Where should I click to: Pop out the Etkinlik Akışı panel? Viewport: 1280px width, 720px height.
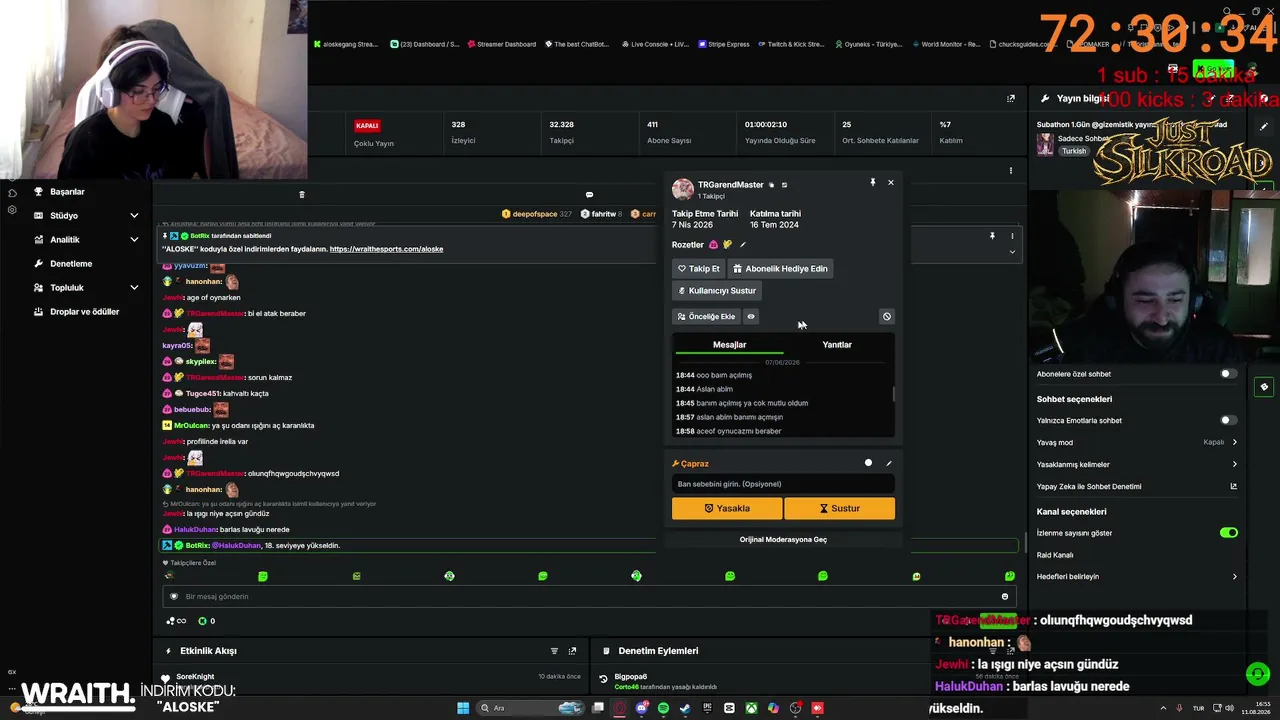pyautogui.click(x=572, y=651)
